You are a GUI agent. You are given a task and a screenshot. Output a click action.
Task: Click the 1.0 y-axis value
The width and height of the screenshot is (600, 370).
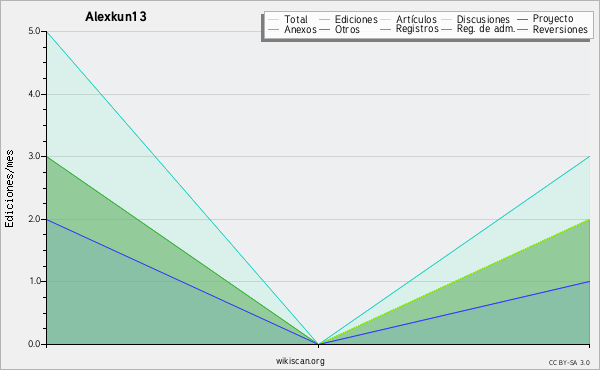tap(34, 282)
